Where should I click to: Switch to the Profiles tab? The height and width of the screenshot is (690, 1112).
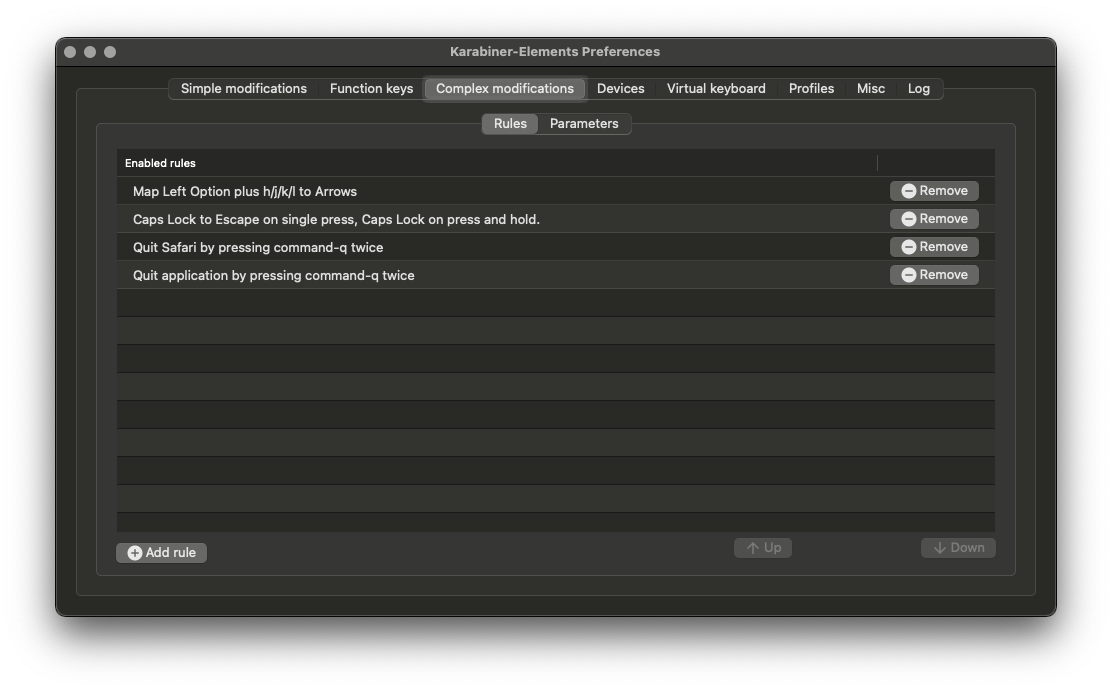point(811,89)
